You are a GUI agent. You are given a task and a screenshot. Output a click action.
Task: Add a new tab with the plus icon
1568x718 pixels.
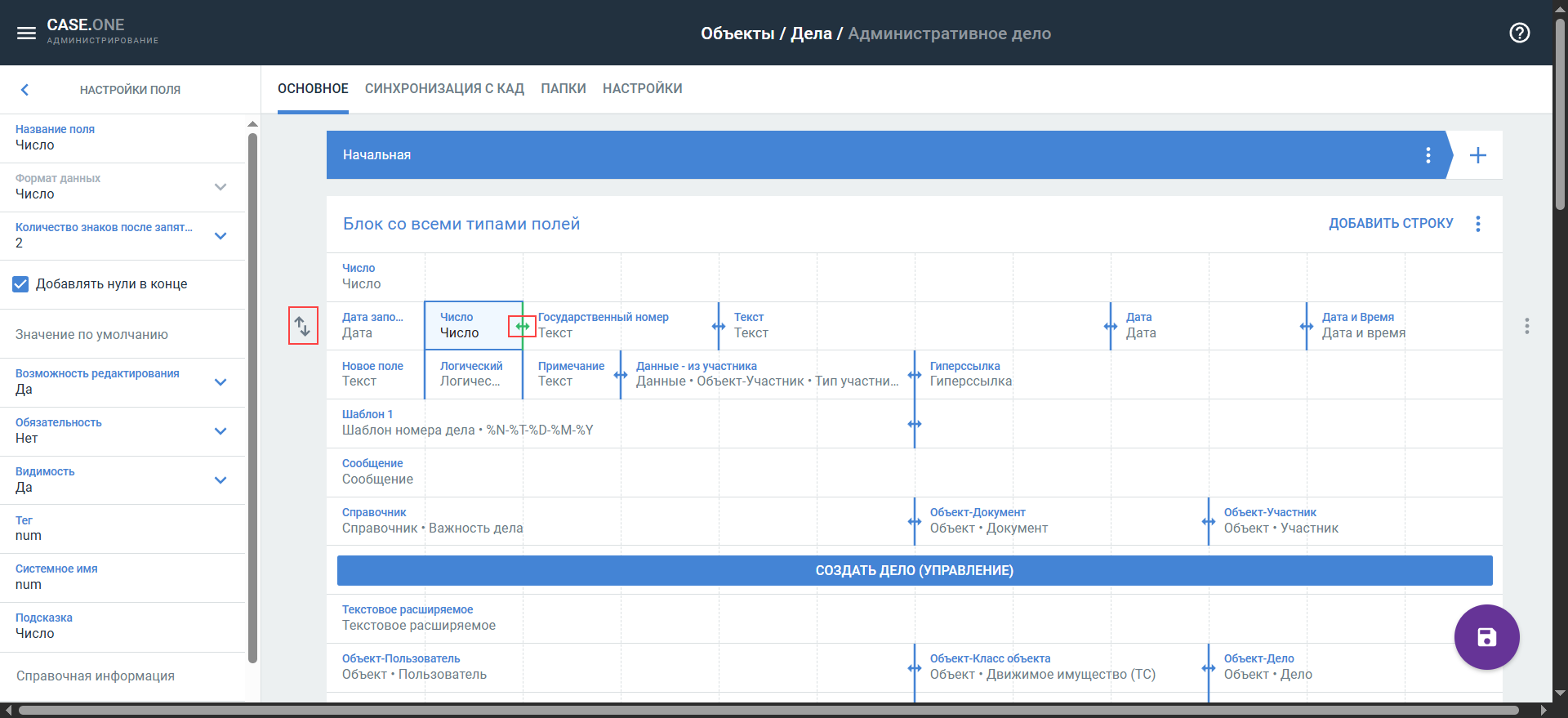pos(1477,155)
